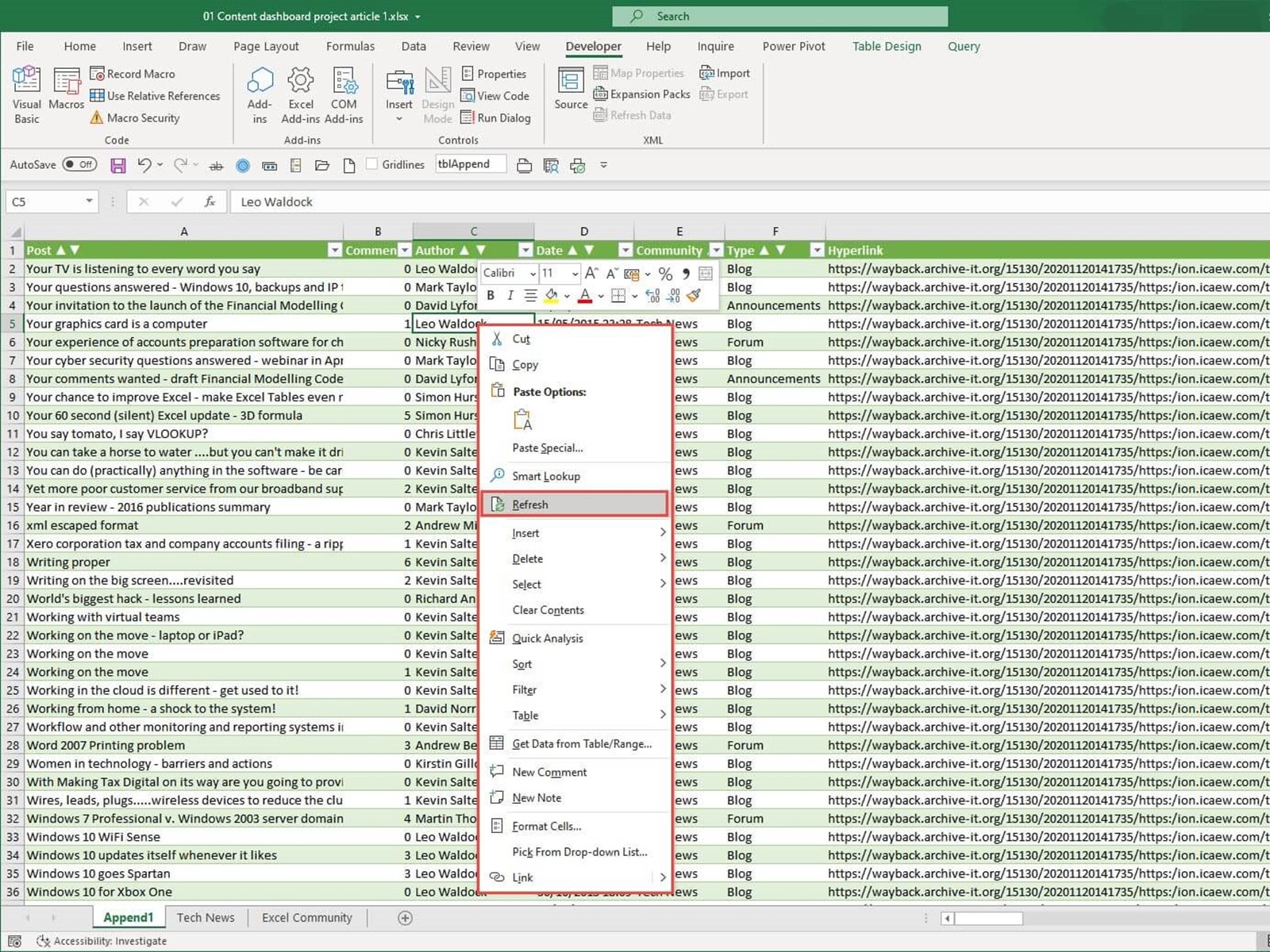Viewport: 1270px width, 952px height.
Task: Expand the Name Box dropdown arrow
Action: click(x=89, y=202)
